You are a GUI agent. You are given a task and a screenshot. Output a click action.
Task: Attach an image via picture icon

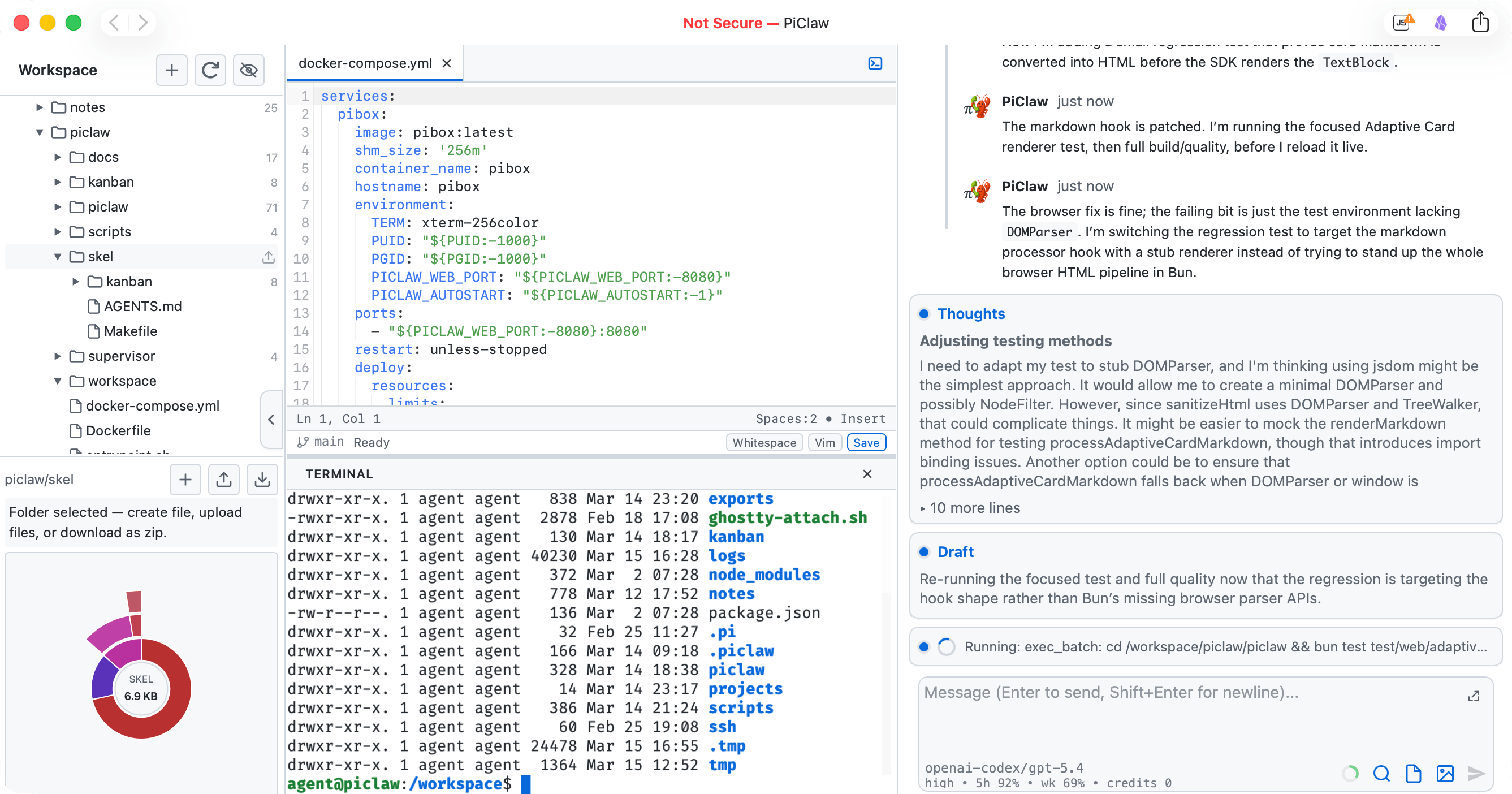(x=1445, y=774)
